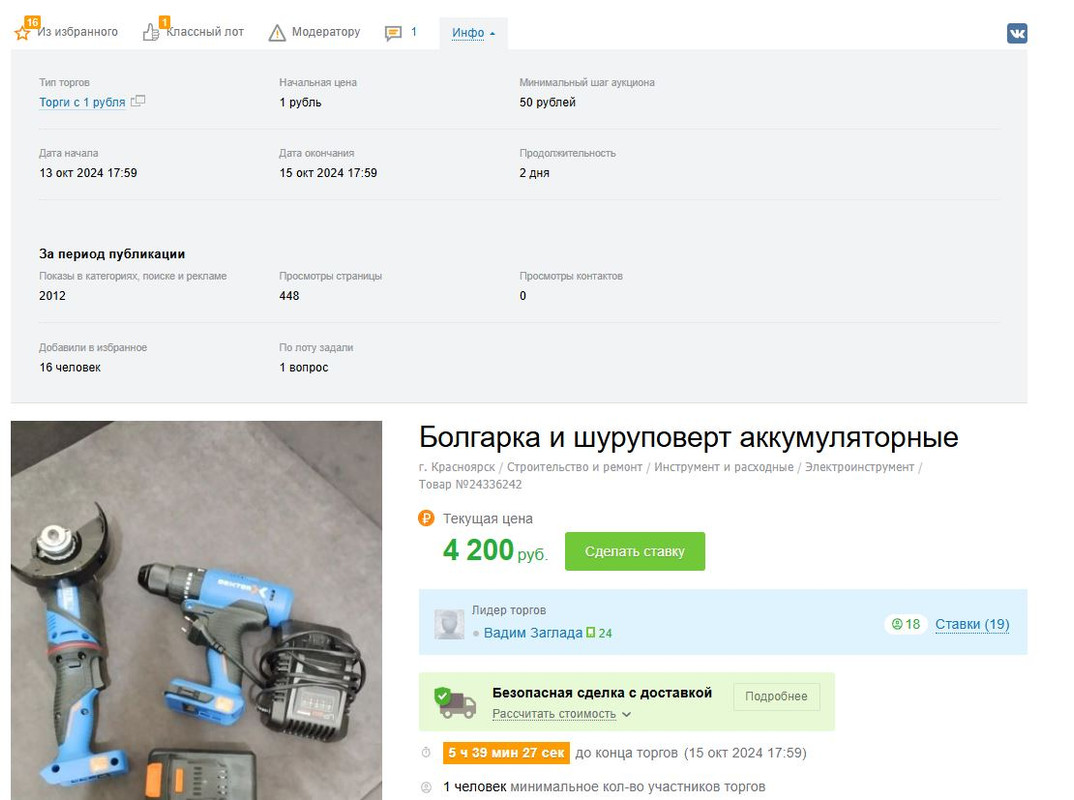This screenshot has height=800, width=1074.
Task: Open Вадим Заглада user profile
Action: click(x=532, y=633)
